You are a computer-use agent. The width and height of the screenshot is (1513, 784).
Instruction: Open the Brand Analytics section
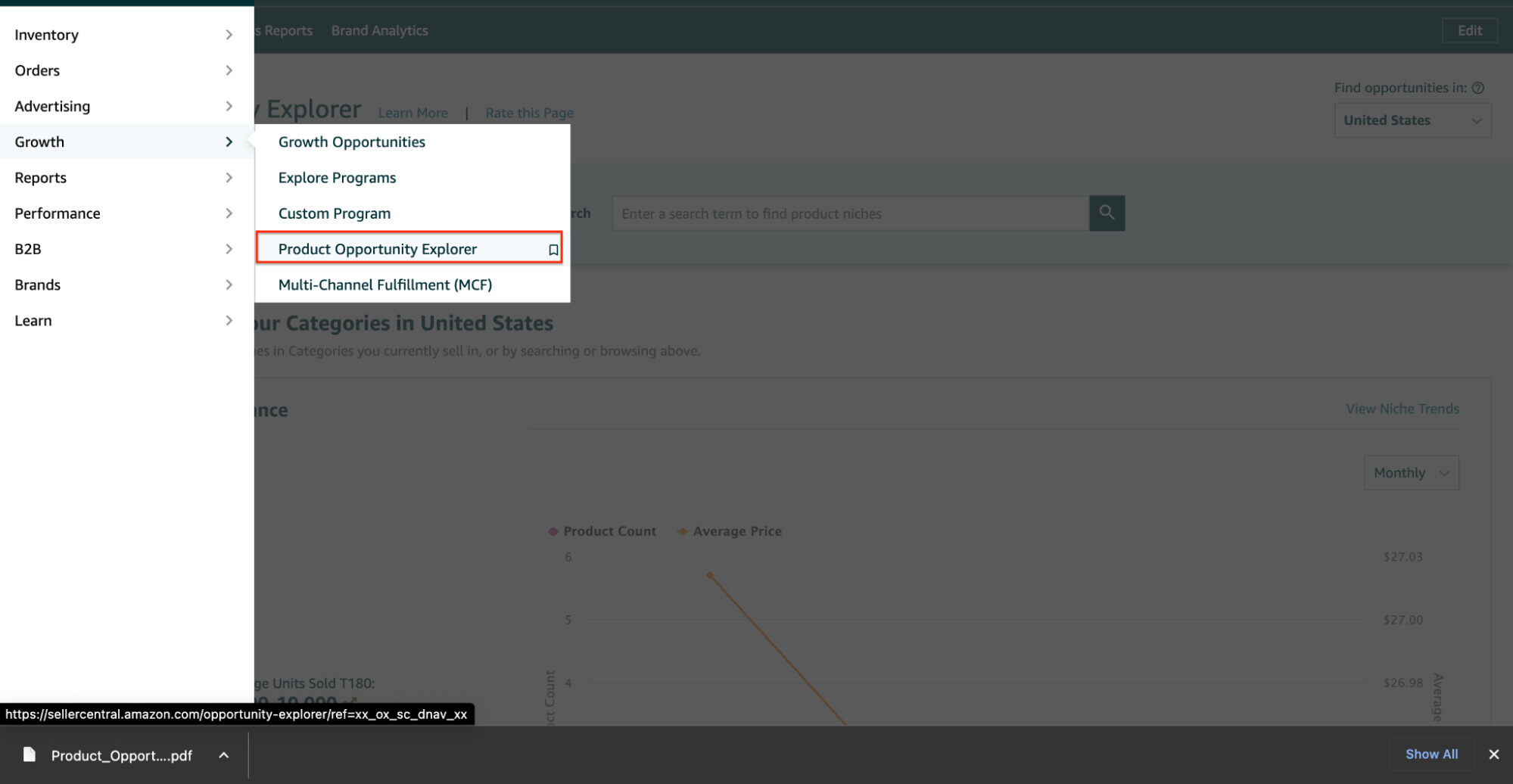(x=379, y=30)
